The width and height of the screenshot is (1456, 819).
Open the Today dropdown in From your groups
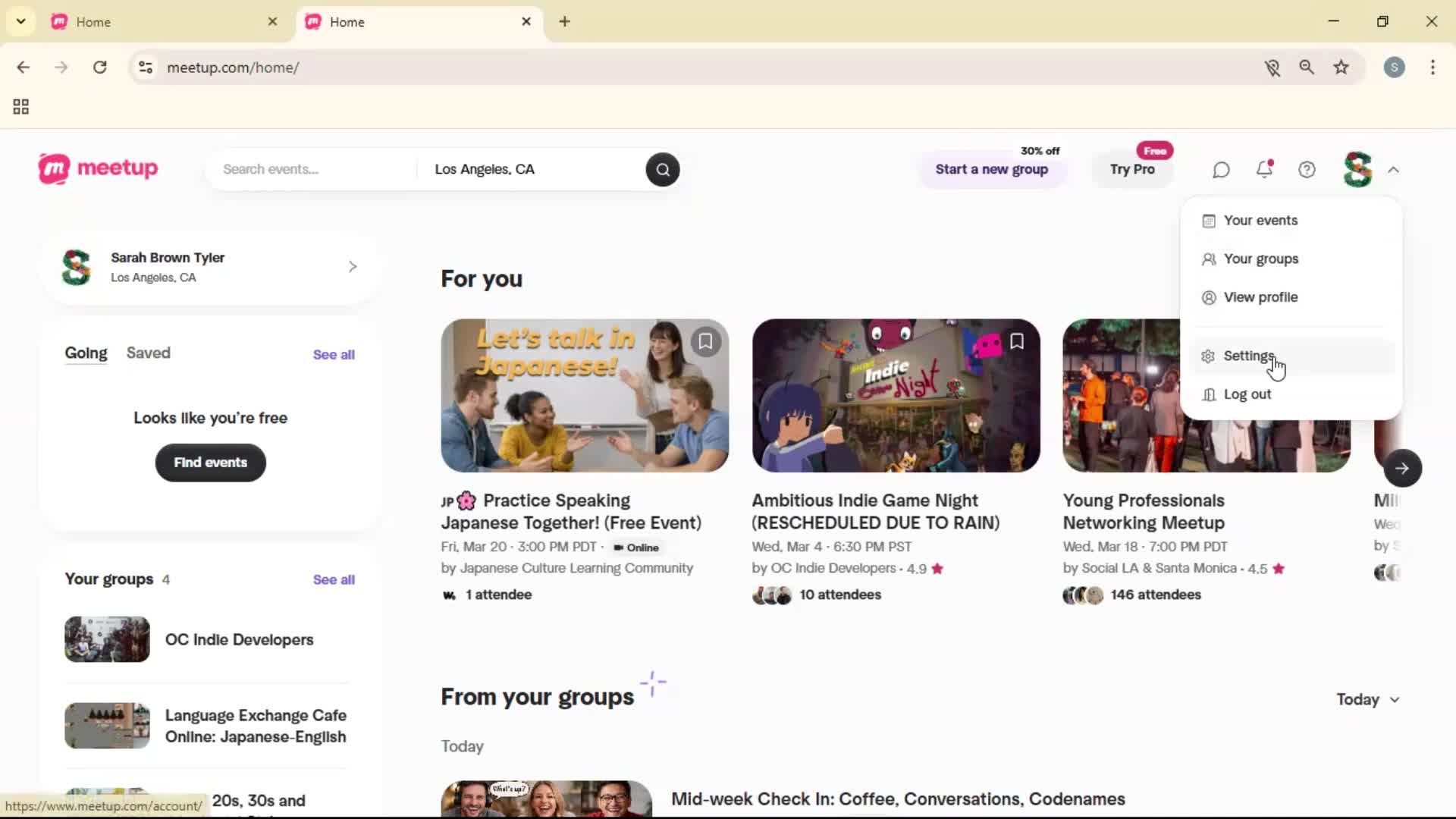click(1367, 699)
